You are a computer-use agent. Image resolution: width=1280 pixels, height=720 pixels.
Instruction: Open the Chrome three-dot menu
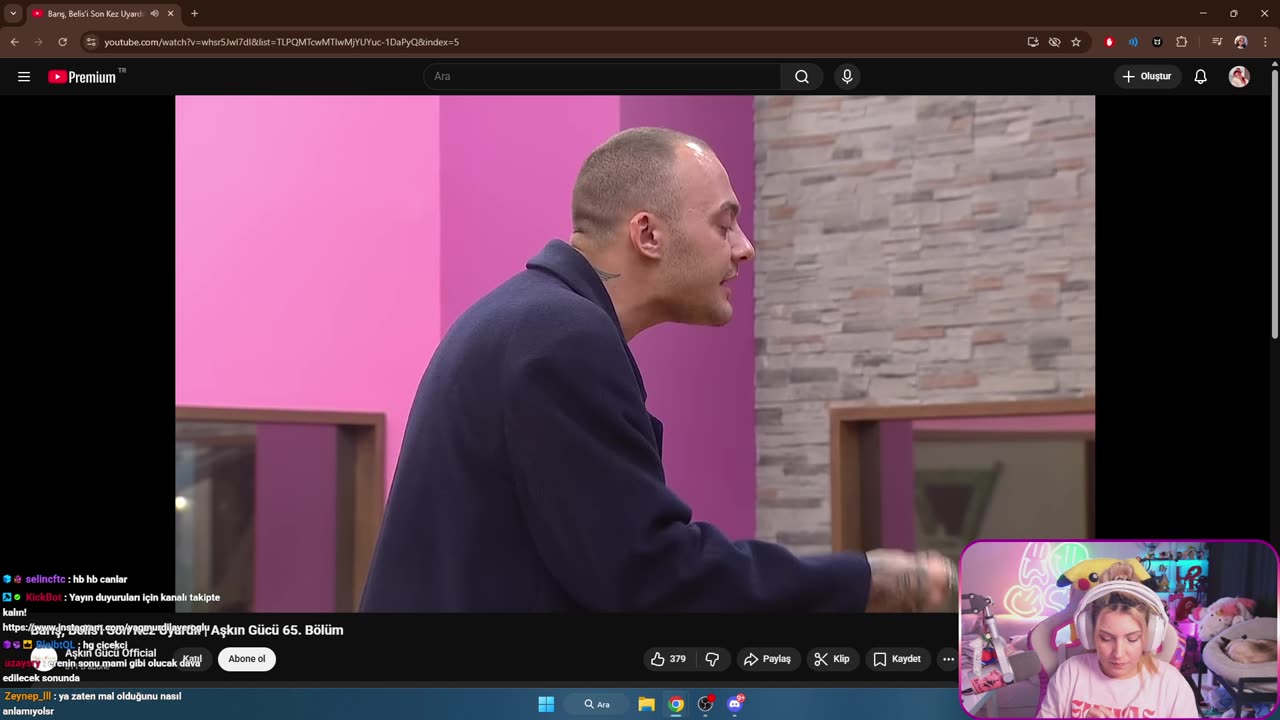(1265, 42)
